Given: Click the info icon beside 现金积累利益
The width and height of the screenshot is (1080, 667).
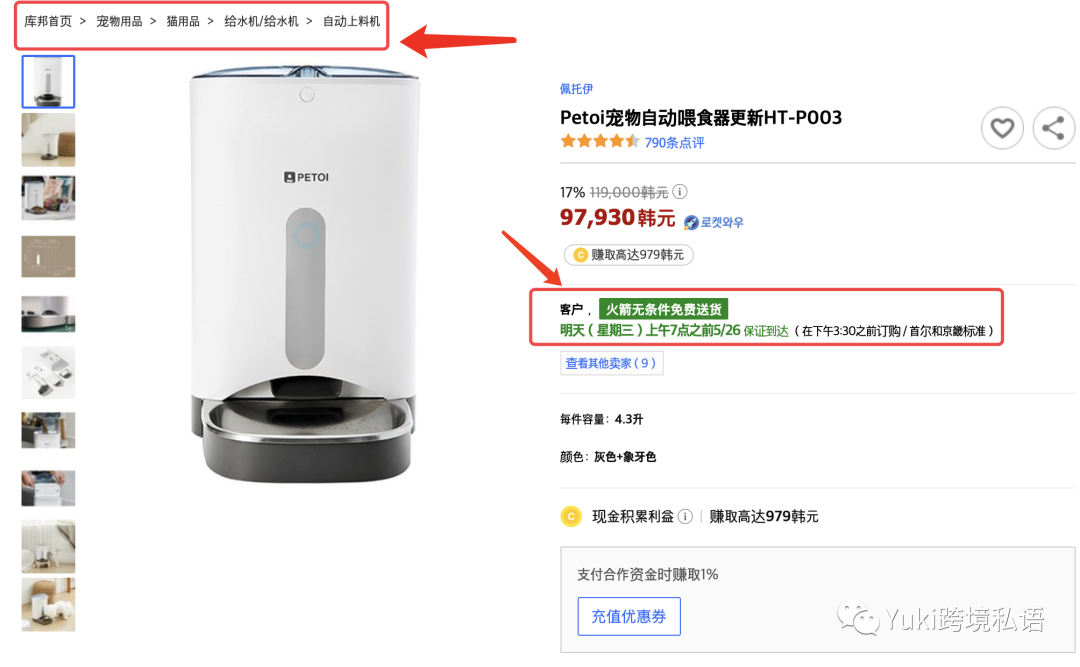Looking at the screenshot, I should point(685,517).
